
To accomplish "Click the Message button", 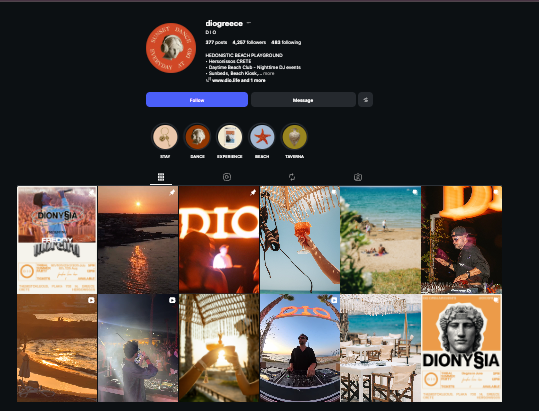I will point(303,100).
